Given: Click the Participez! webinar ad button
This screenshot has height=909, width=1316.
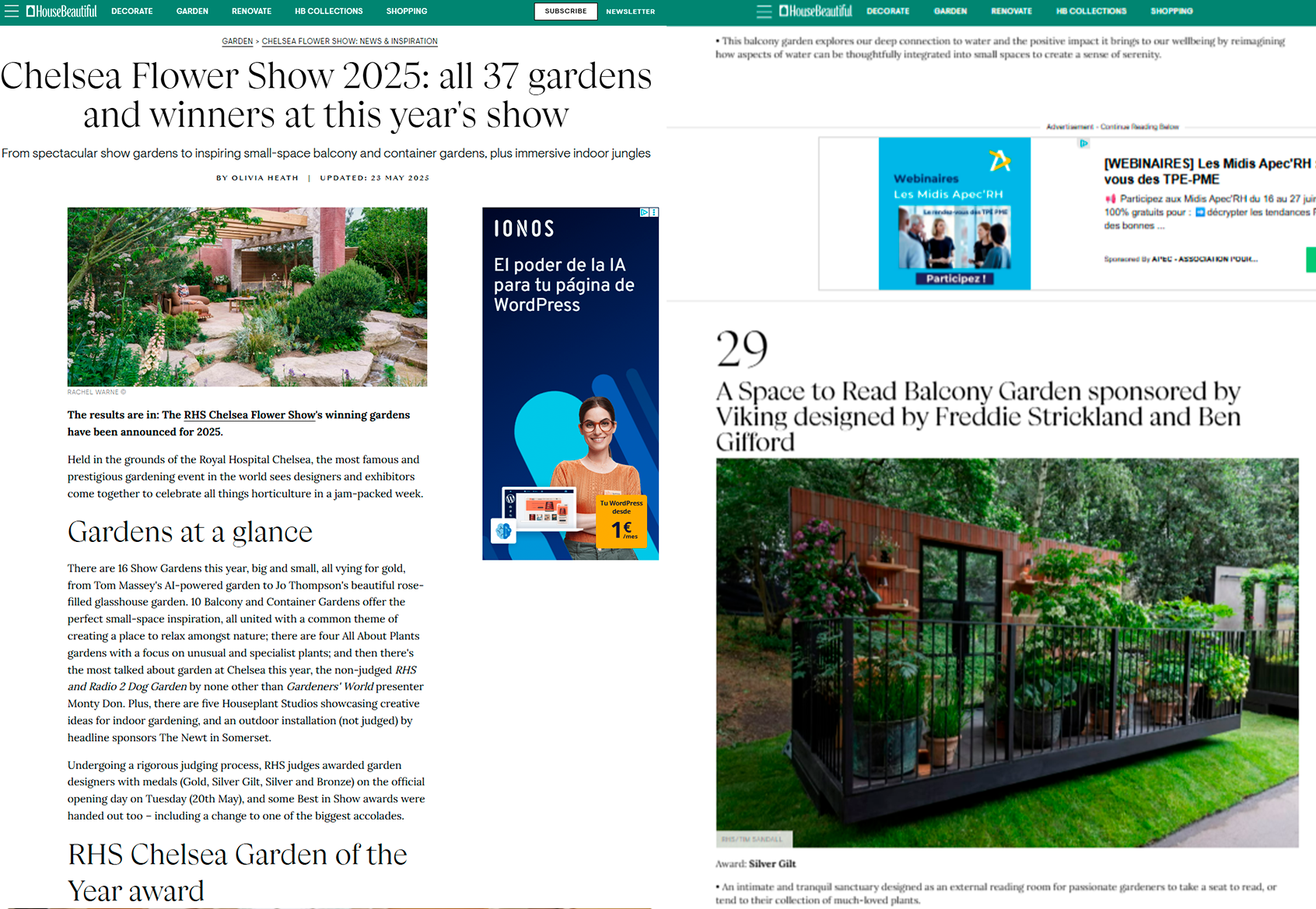Looking at the screenshot, I should point(954,278).
